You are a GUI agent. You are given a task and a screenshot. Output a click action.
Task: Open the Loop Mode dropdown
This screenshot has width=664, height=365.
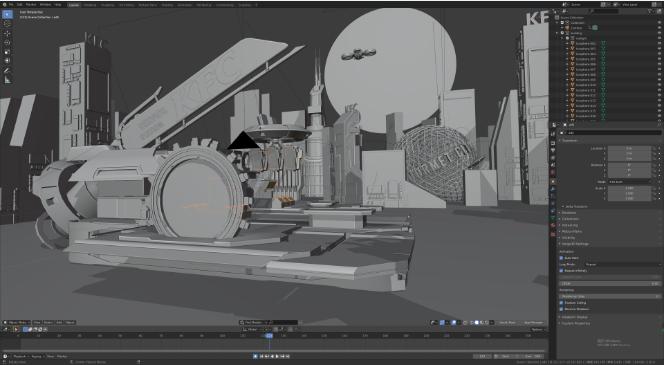click(x=622, y=264)
